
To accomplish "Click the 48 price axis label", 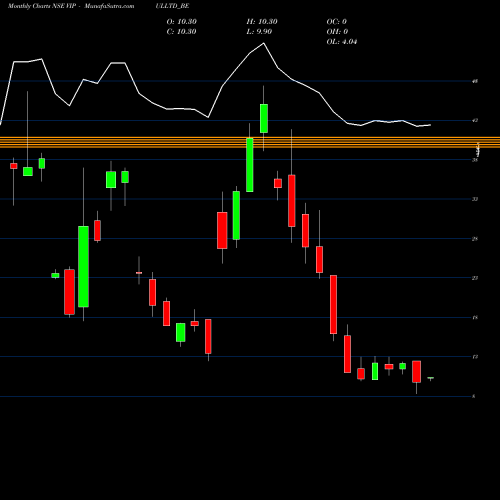I will tap(475, 81).
